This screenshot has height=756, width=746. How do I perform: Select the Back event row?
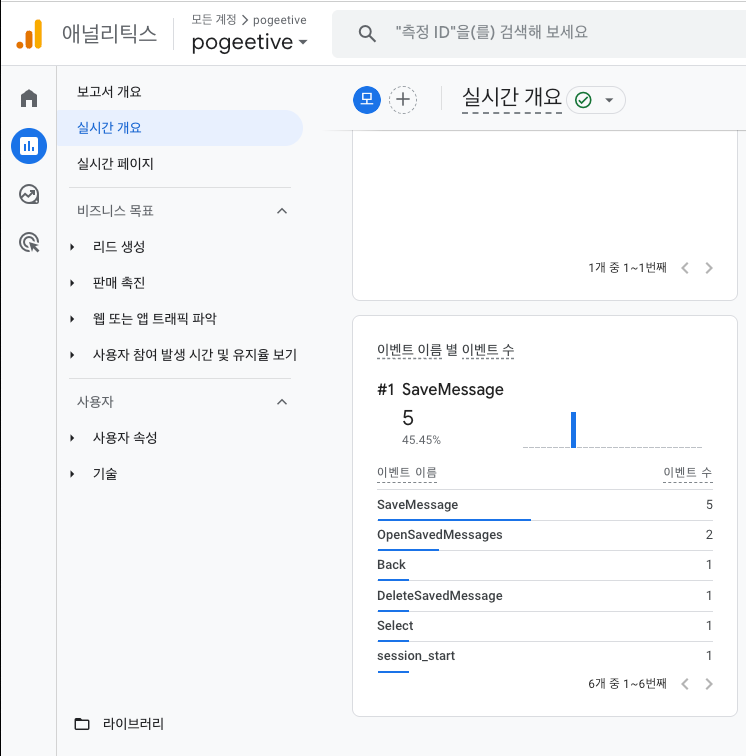[545, 565]
